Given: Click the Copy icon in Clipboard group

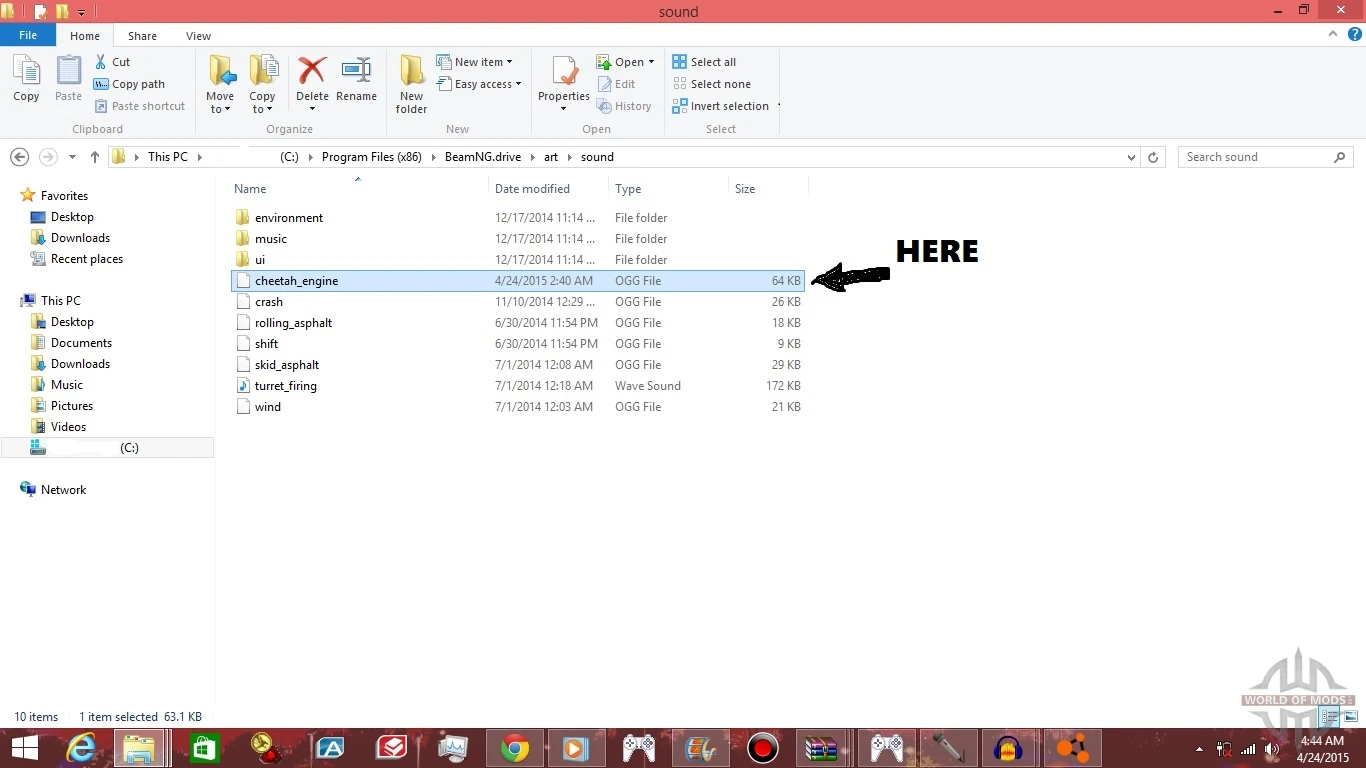Looking at the screenshot, I should click(x=26, y=72).
